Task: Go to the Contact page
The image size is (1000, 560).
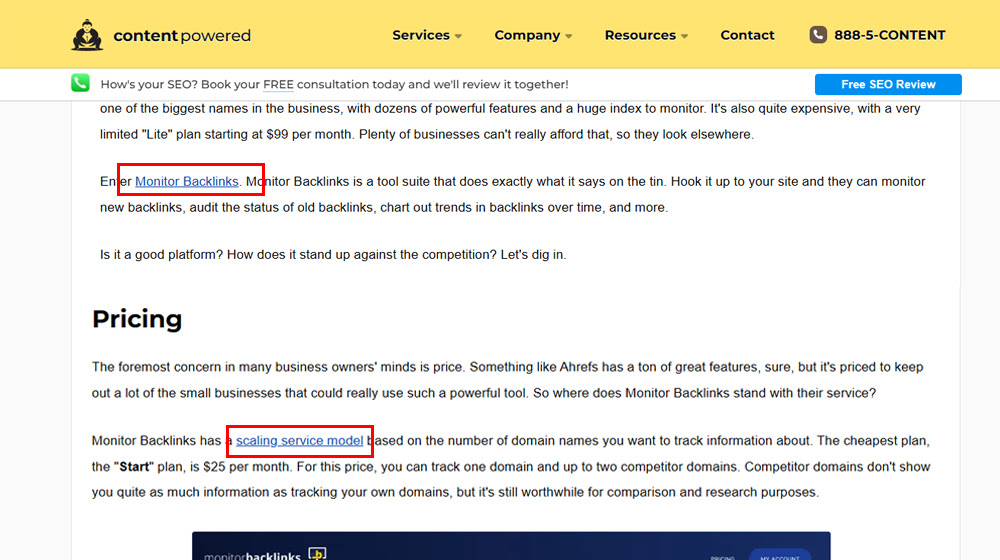Action: (747, 35)
